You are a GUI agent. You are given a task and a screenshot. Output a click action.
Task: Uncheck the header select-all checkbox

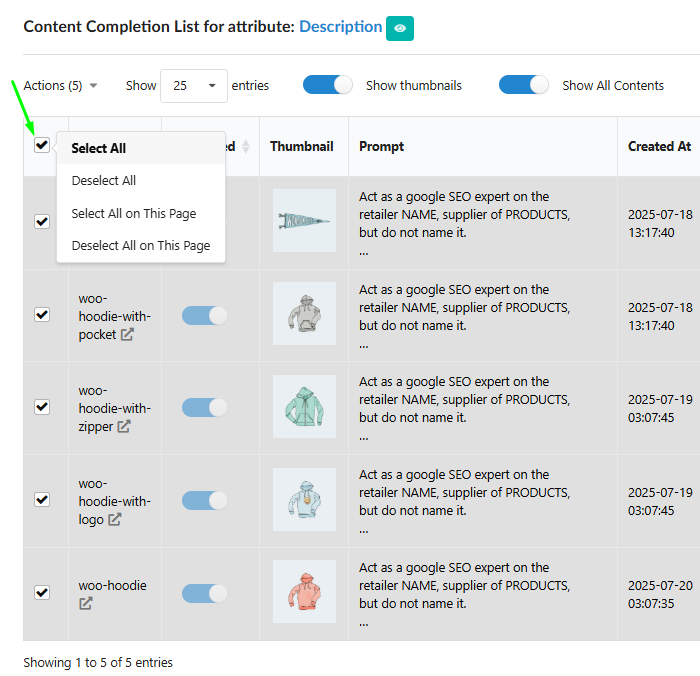(x=42, y=145)
